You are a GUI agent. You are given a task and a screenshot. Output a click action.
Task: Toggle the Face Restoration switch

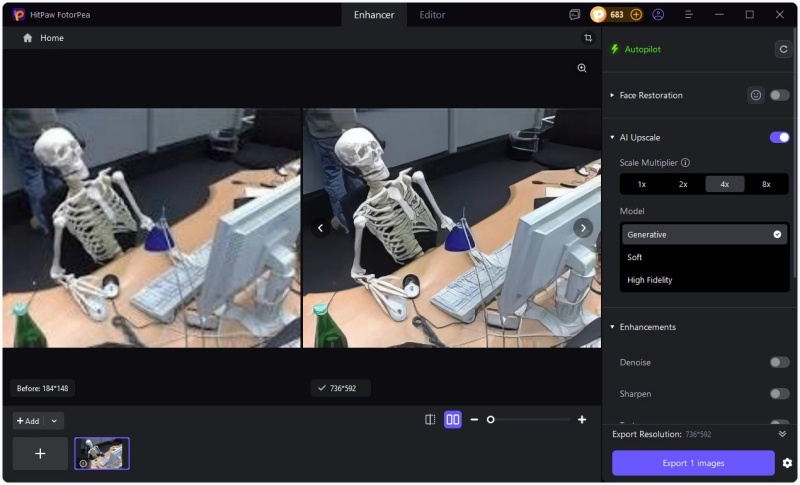[780, 95]
